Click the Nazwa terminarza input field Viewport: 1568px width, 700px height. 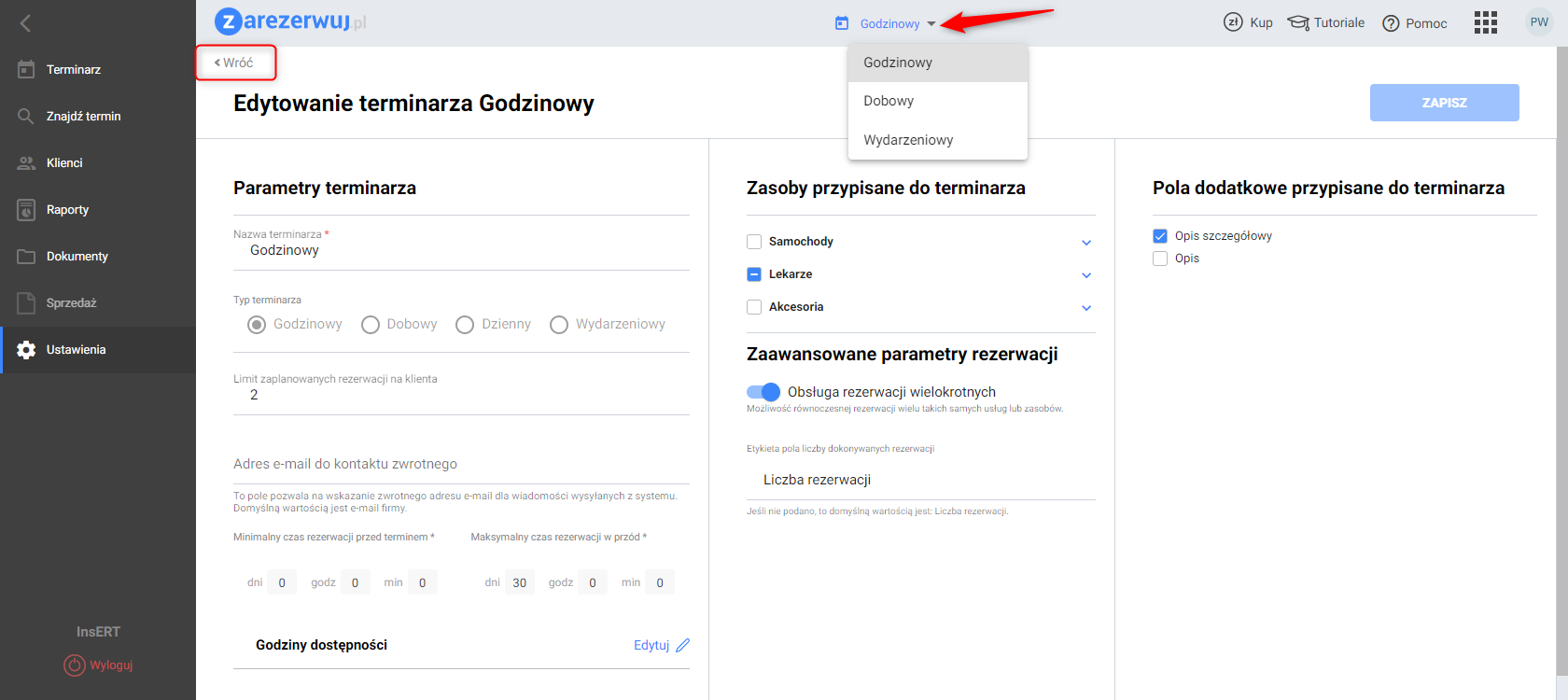point(461,250)
